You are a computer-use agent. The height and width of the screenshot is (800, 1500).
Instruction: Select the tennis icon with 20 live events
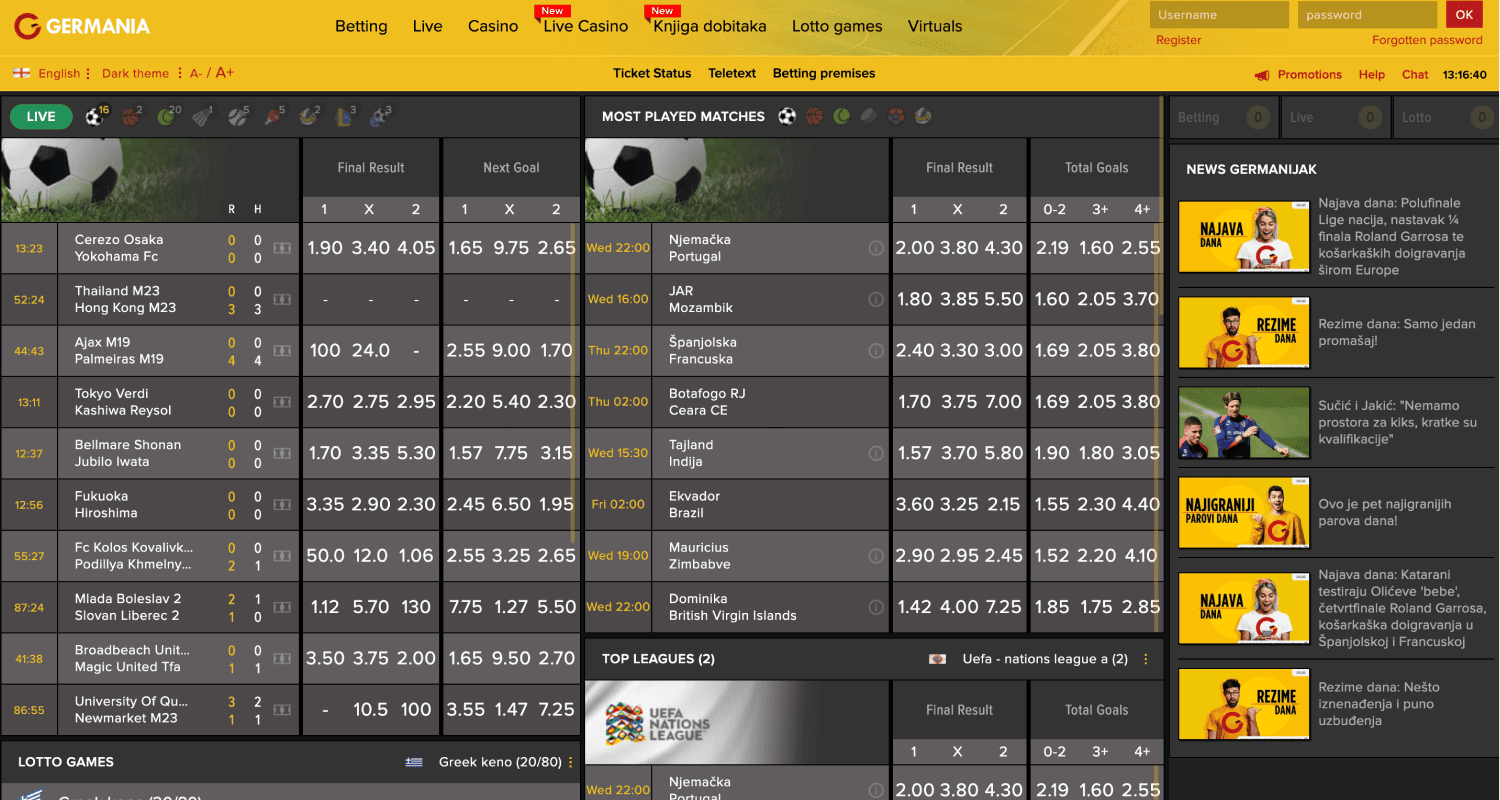(x=168, y=117)
